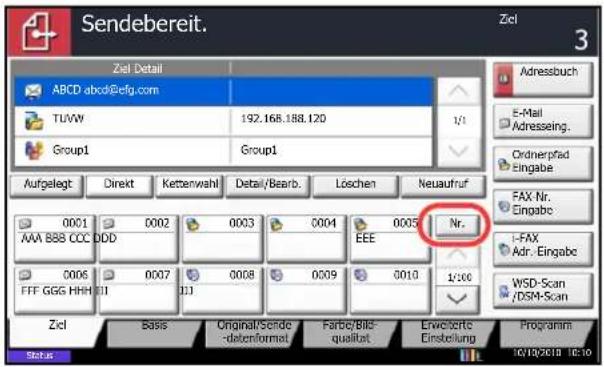Click the icon on WSD-Scan button
The image size is (604, 367).
tap(505, 291)
